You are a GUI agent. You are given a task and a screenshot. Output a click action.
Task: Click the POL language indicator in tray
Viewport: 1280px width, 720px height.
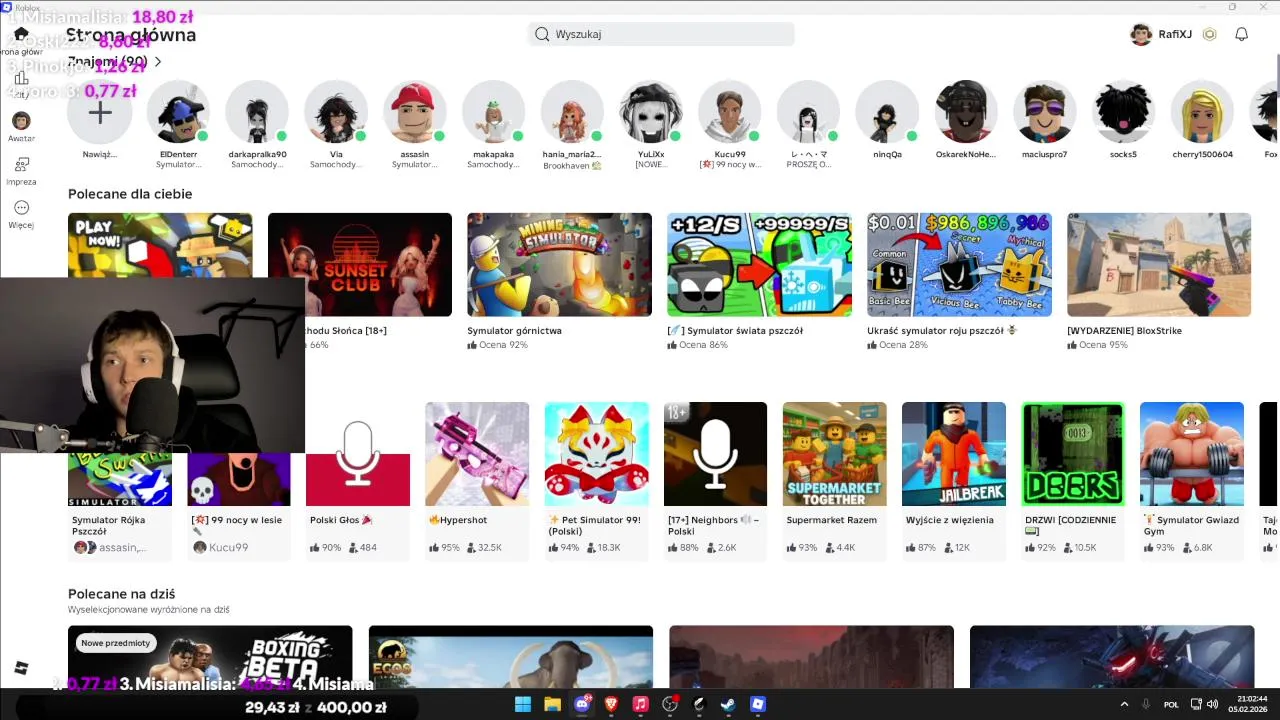click(x=1171, y=705)
